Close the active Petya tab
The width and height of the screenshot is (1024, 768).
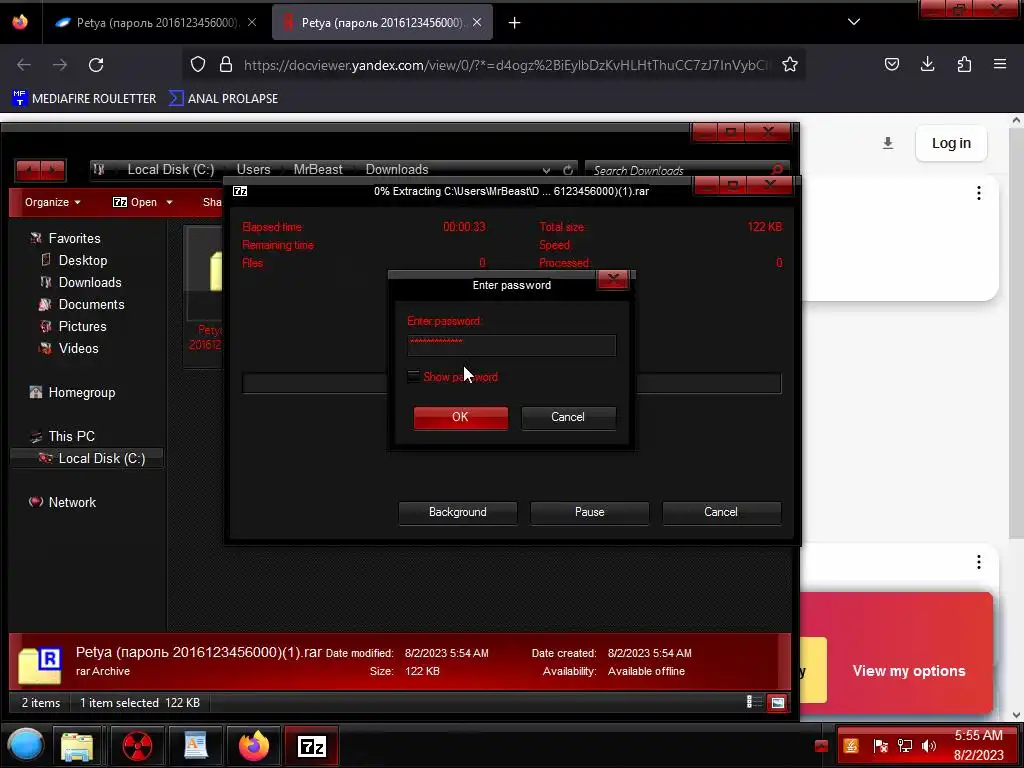pyautogui.click(x=477, y=23)
